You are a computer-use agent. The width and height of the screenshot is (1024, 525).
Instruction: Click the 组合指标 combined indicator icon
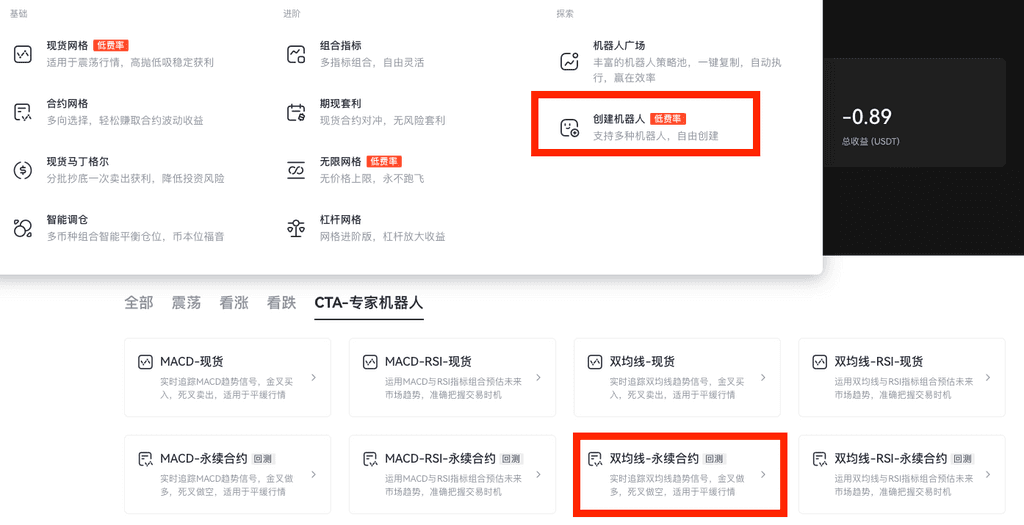296,54
